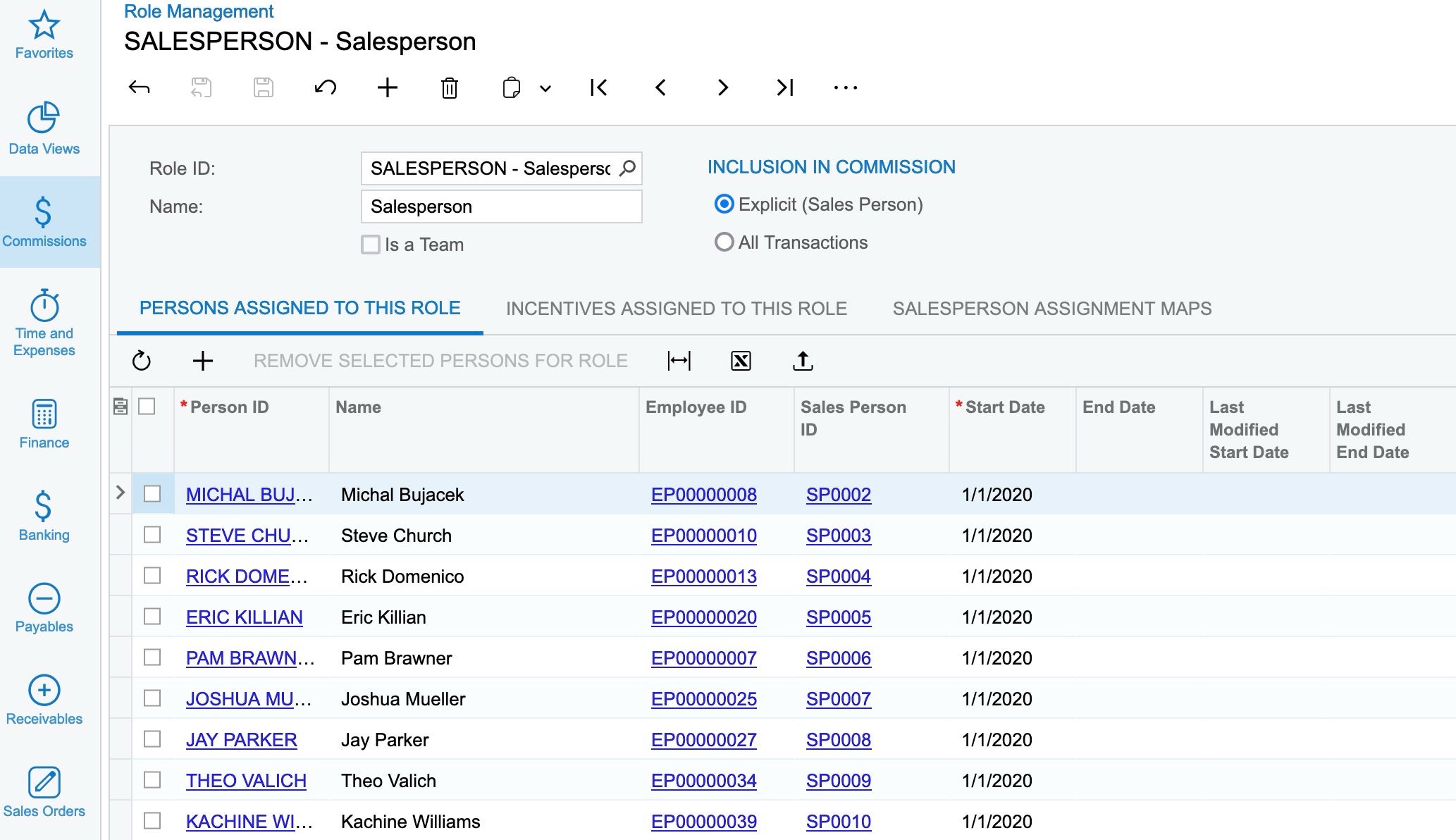Click the Save disk icon

click(263, 87)
